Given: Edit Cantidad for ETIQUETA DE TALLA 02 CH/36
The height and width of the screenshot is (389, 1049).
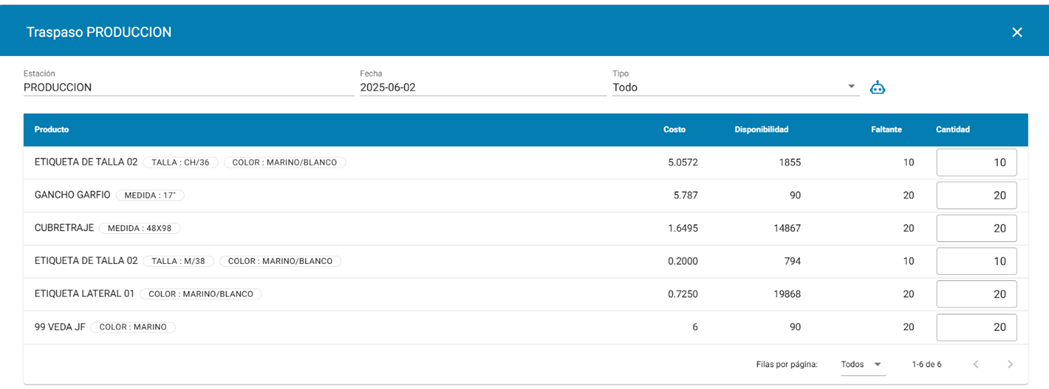Looking at the screenshot, I should coord(976,163).
